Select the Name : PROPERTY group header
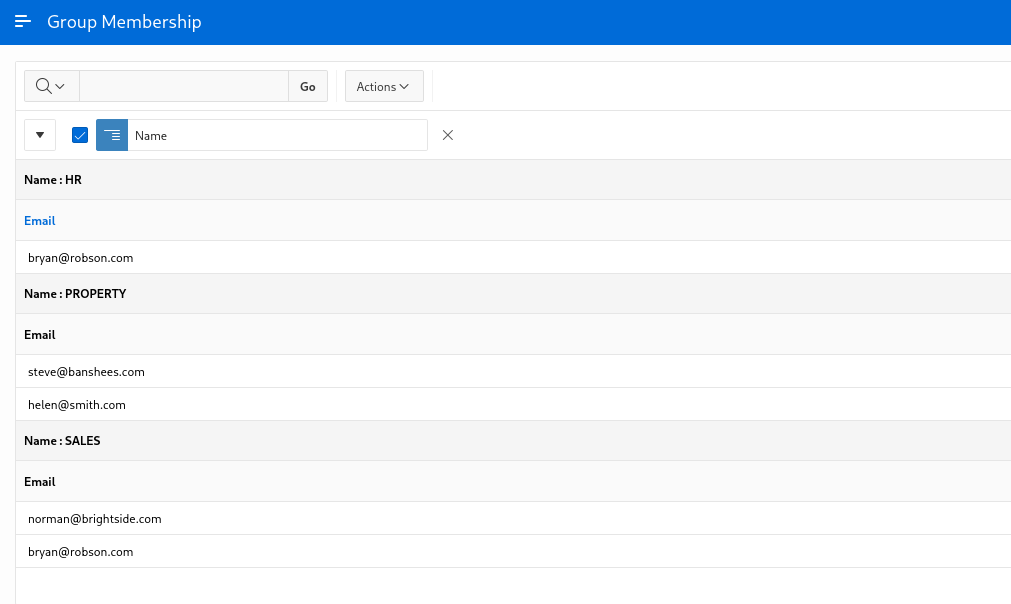Viewport: 1011px width, 604px height. click(x=75, y=295)
